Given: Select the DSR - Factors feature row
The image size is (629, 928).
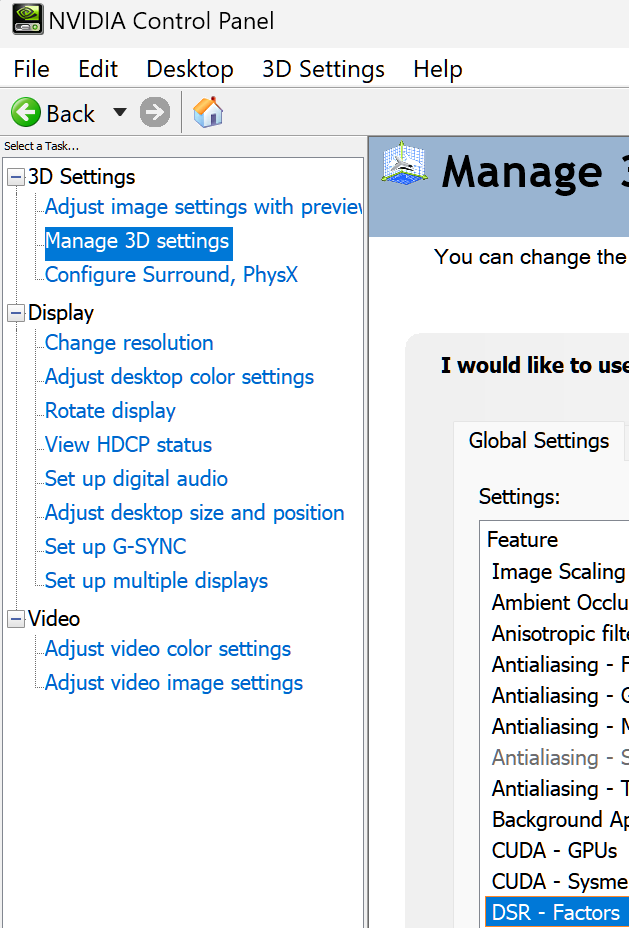Looking at the screenshot, I should coord(555,912).
